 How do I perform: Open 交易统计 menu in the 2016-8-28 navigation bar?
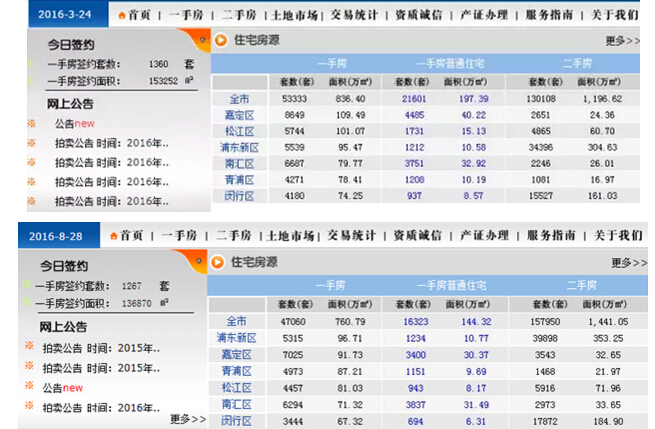tap(350, 236)
